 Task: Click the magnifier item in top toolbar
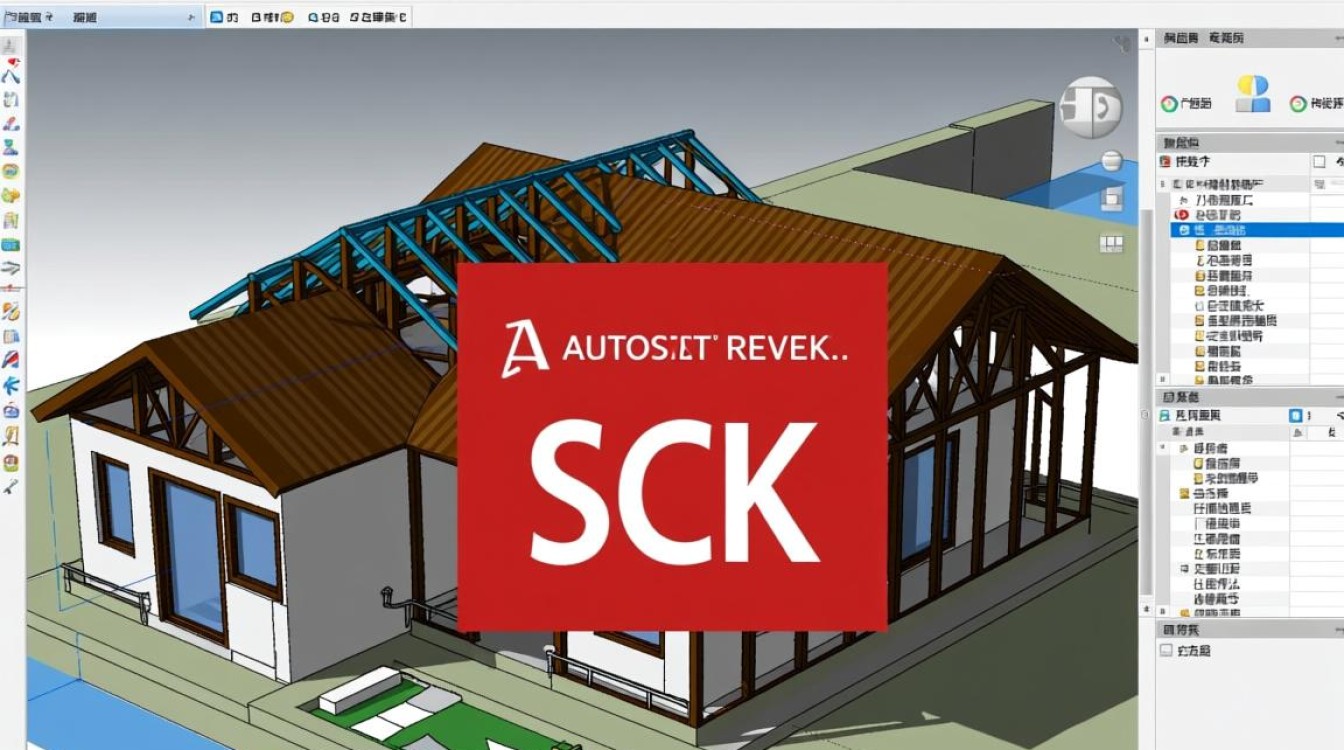click(x=322, y=17)
